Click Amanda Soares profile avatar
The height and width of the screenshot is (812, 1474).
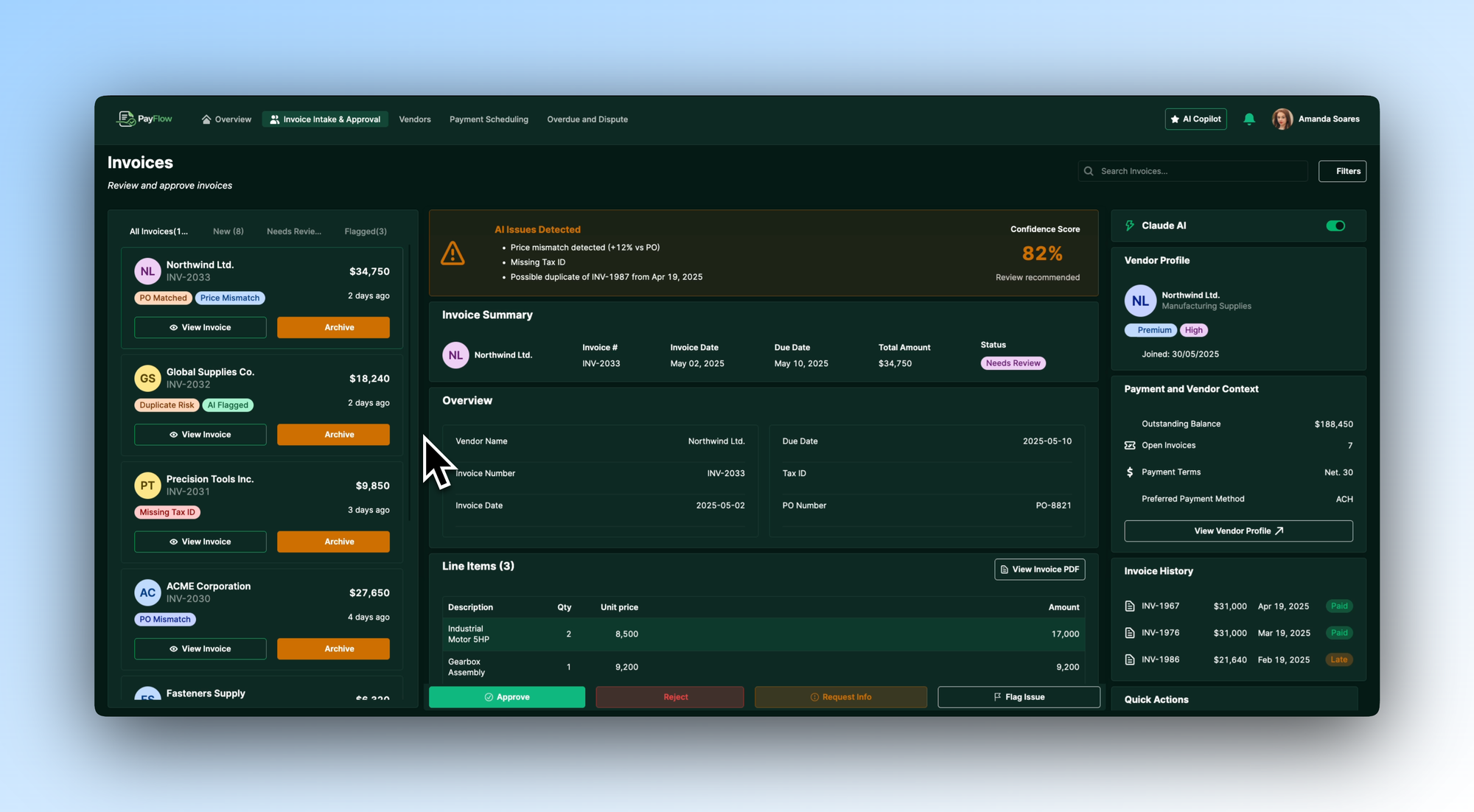[1282, 119]
